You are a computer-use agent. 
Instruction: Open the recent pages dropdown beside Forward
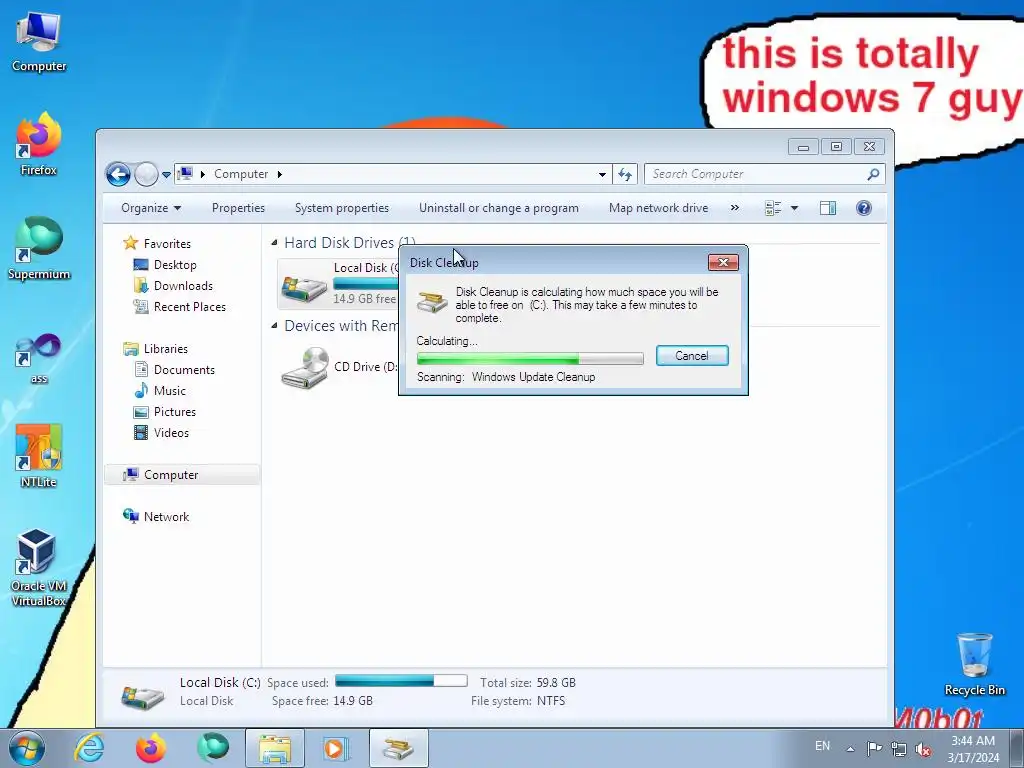167,174
